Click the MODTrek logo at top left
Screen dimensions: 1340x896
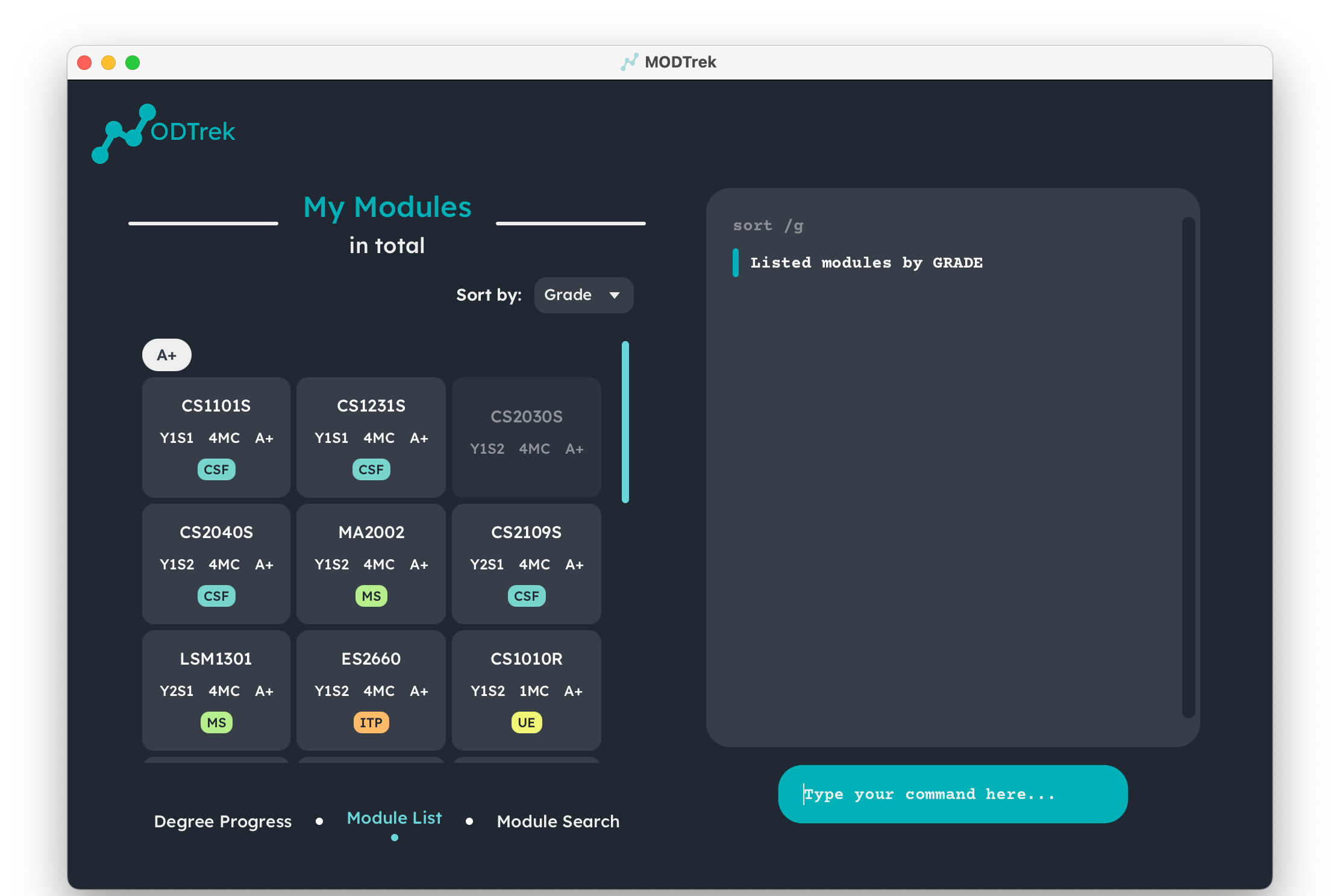click(163, 133)
